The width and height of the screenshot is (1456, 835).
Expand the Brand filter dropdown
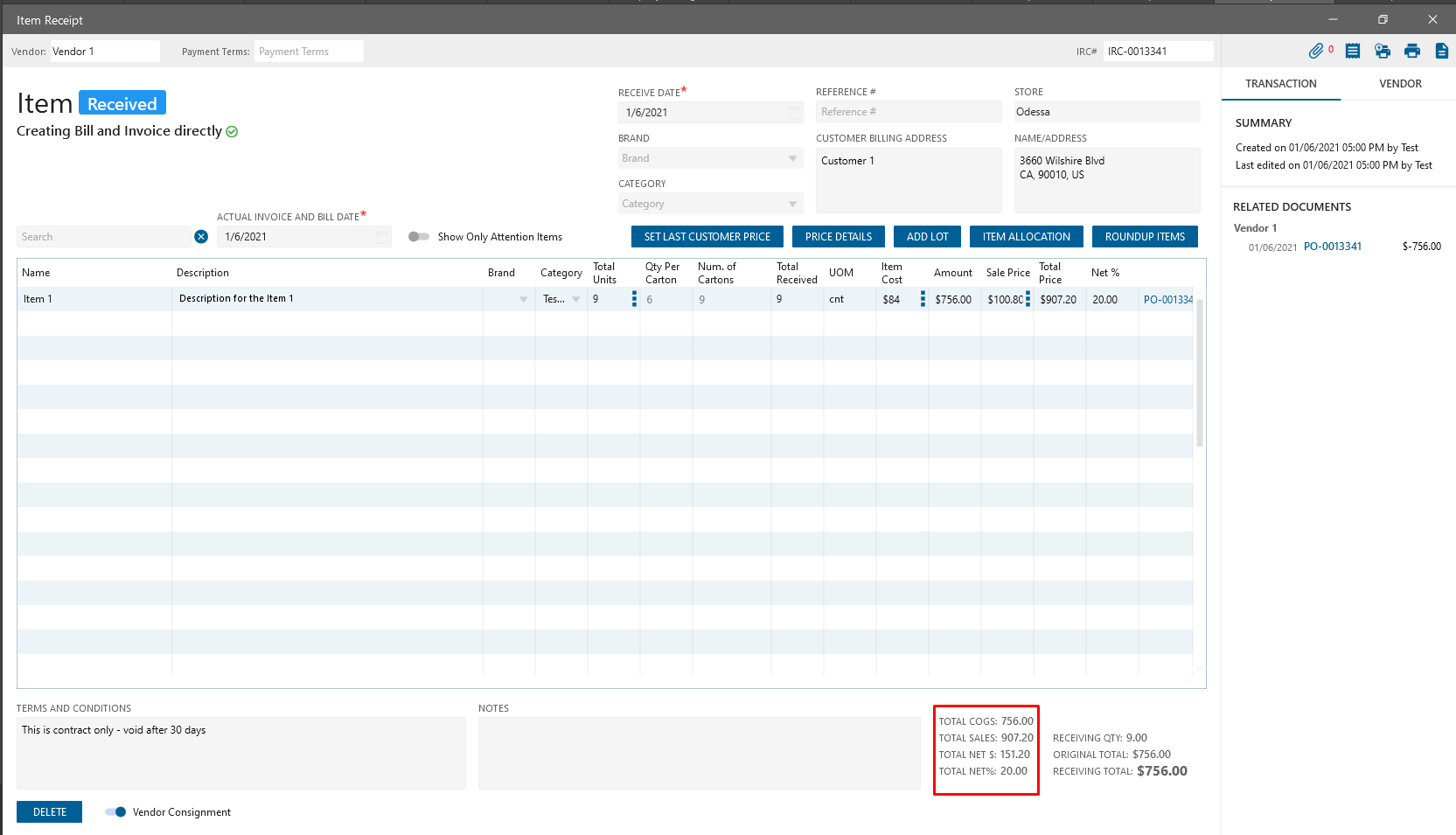[792, 158]
